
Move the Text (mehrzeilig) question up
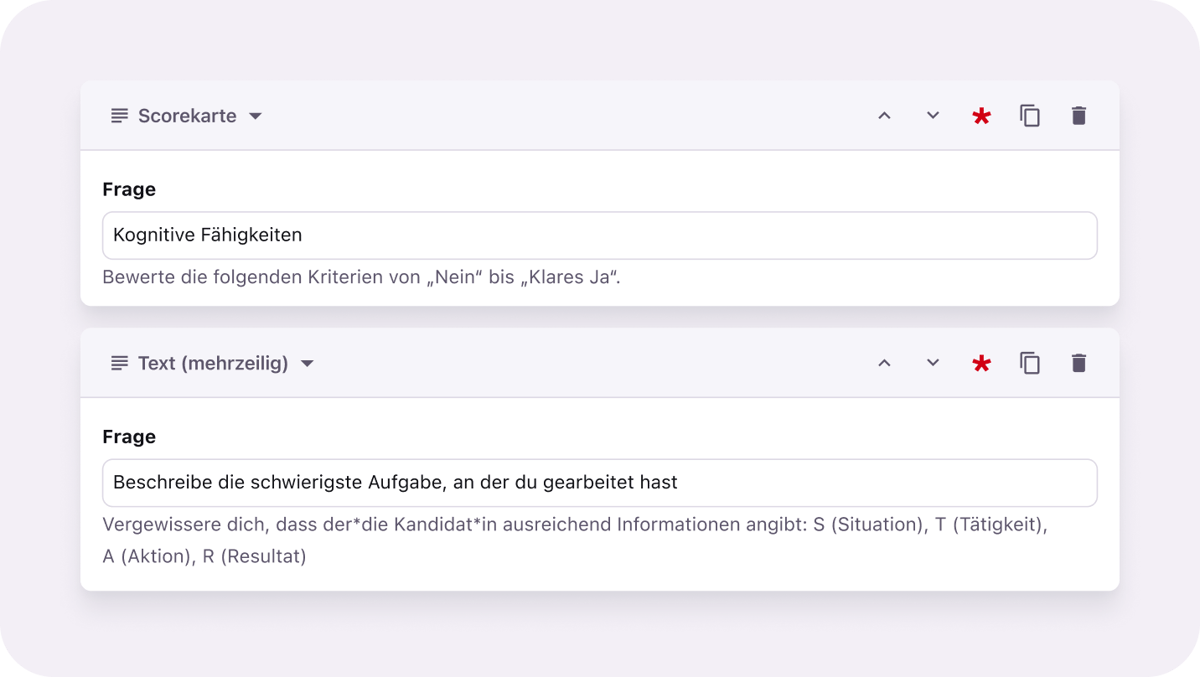(x=884, y=363)
